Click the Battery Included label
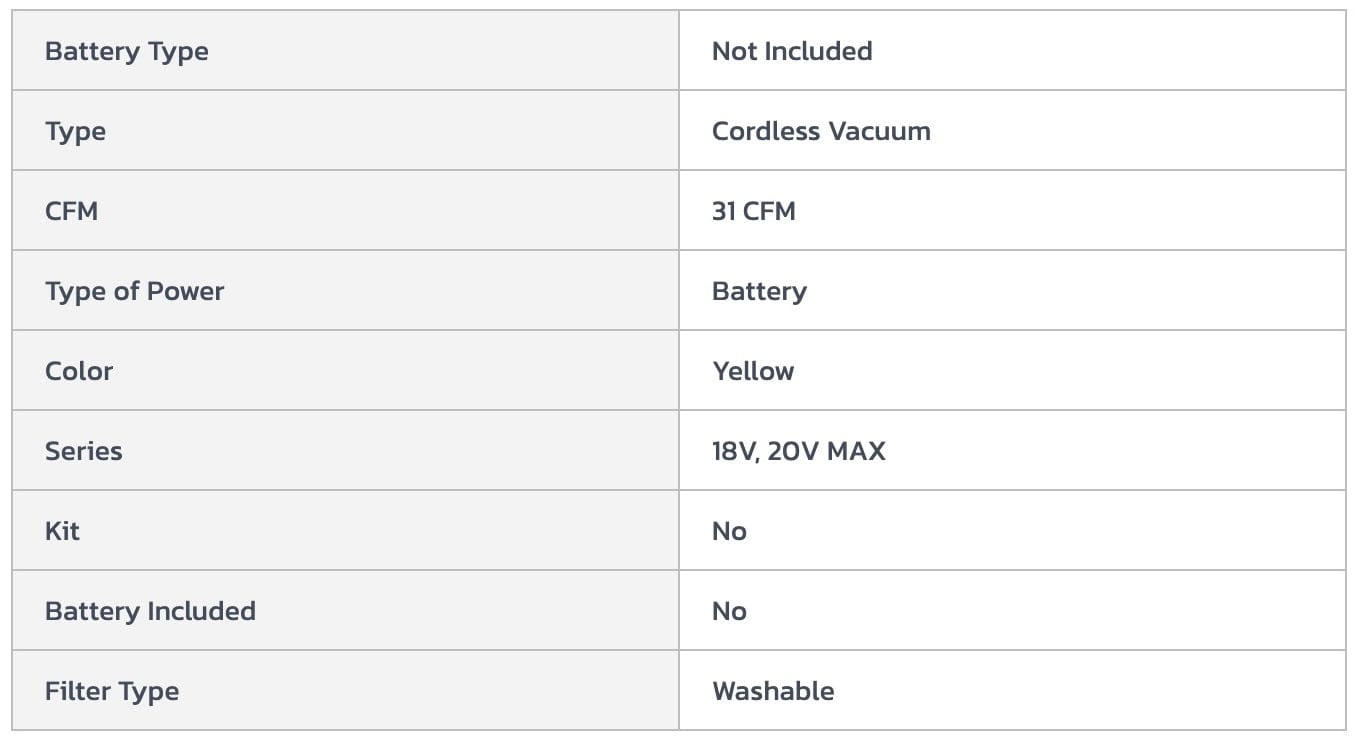 pos(150,611)
